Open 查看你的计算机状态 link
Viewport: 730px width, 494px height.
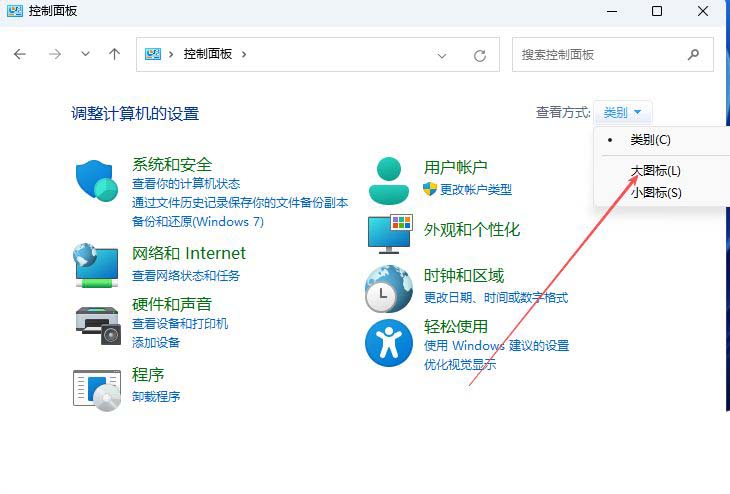[x=186, y=183]
